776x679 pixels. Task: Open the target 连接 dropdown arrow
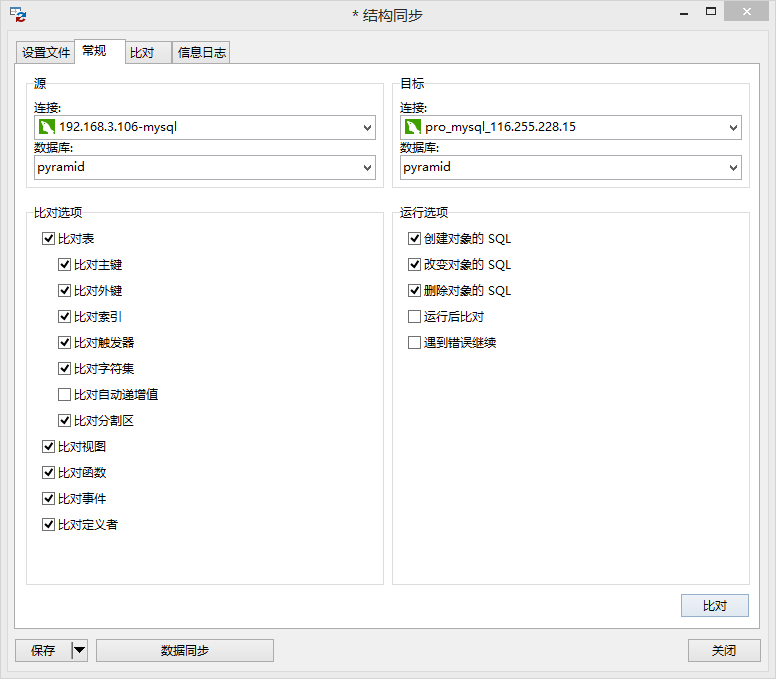733,128
